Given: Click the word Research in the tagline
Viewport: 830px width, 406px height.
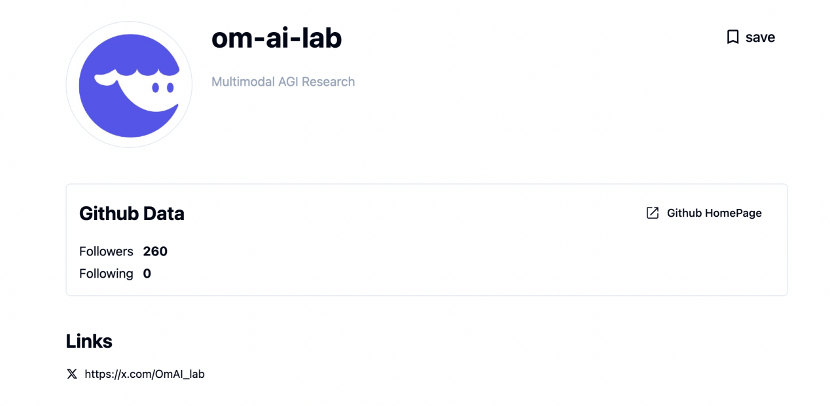Looking at the screenshot, I should tap(329, 82).
